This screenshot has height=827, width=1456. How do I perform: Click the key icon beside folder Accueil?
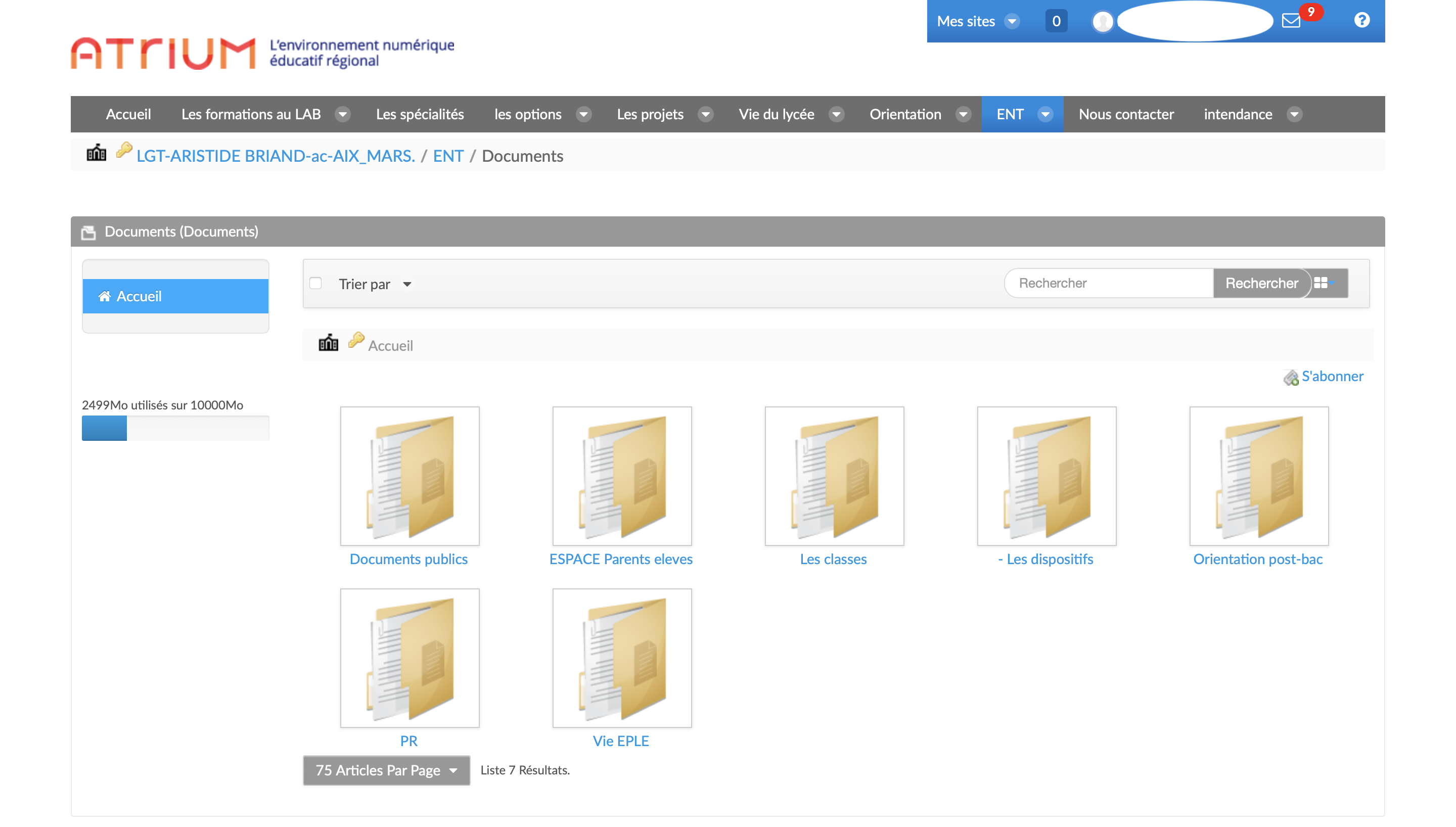pos(356,340)
